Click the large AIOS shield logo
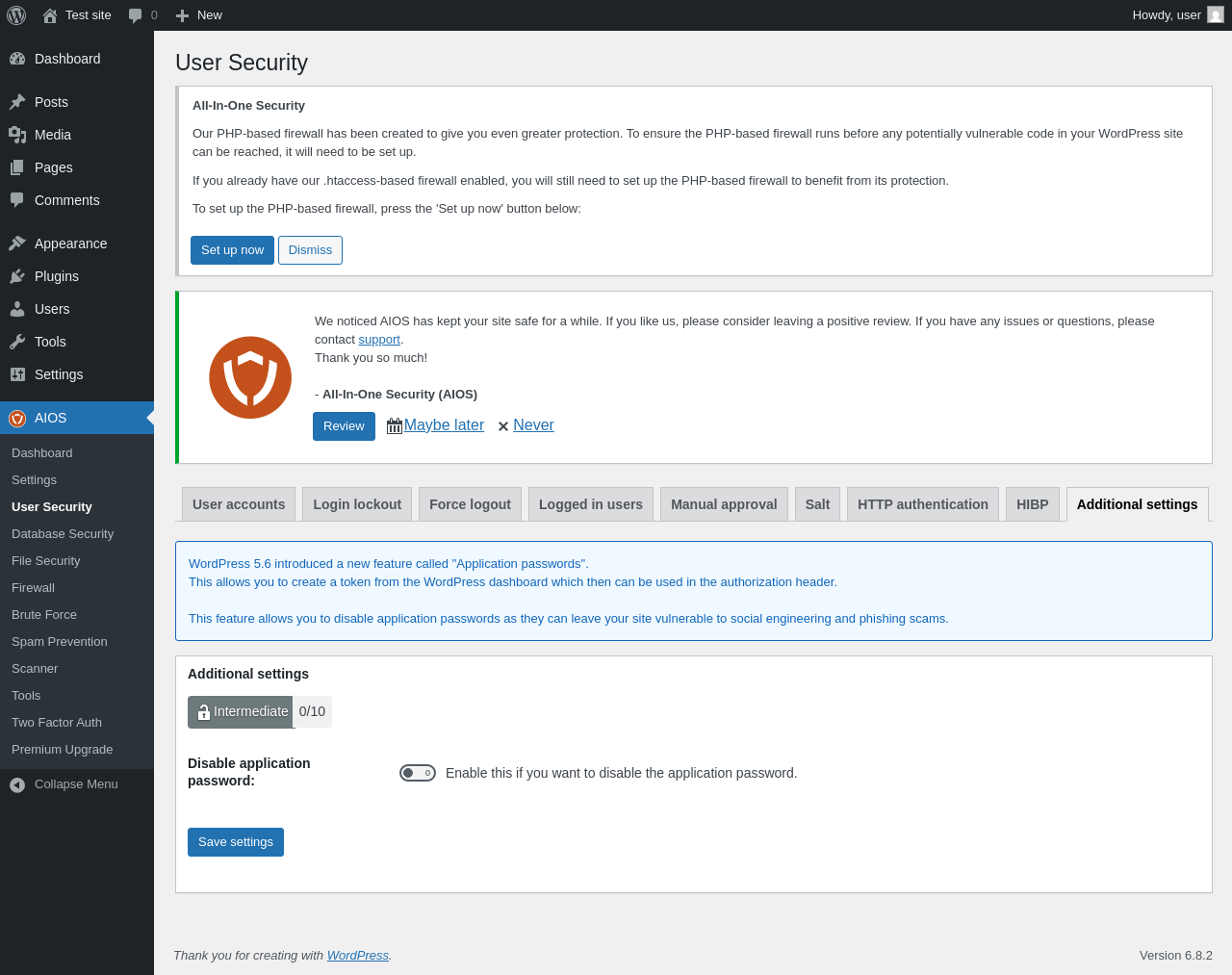 point(250,377)
